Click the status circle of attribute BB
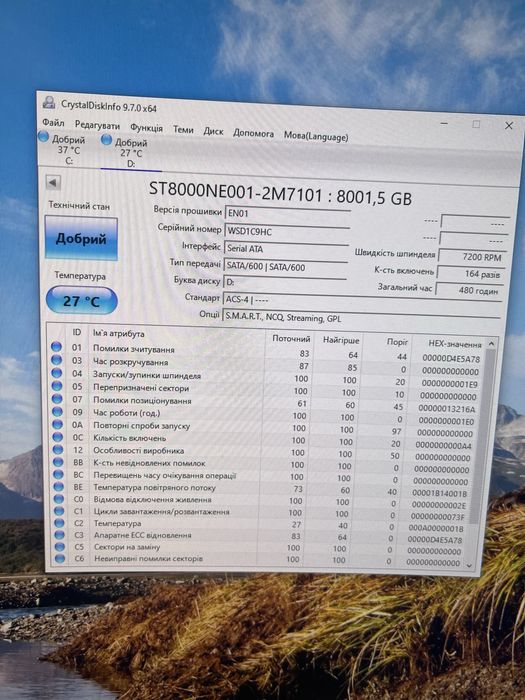 58,462
